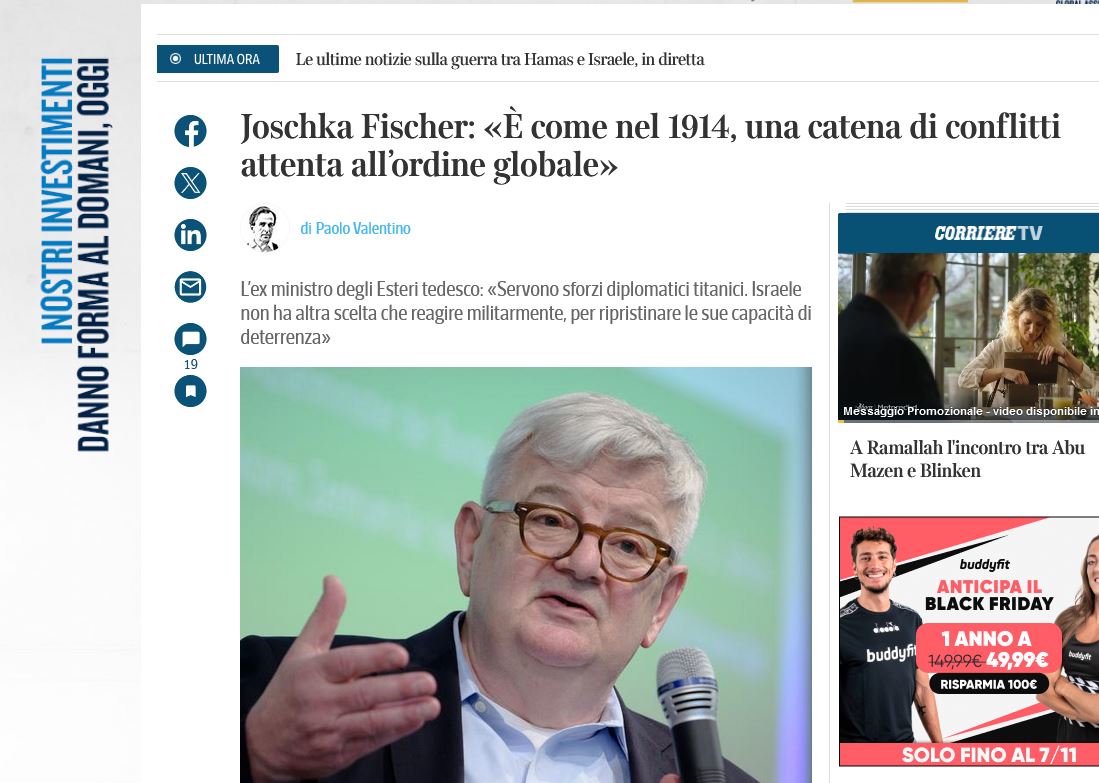Click the Ultima Ora label
The height and width of the screenshot is (783, 1099).
click(x=227, y=60)
